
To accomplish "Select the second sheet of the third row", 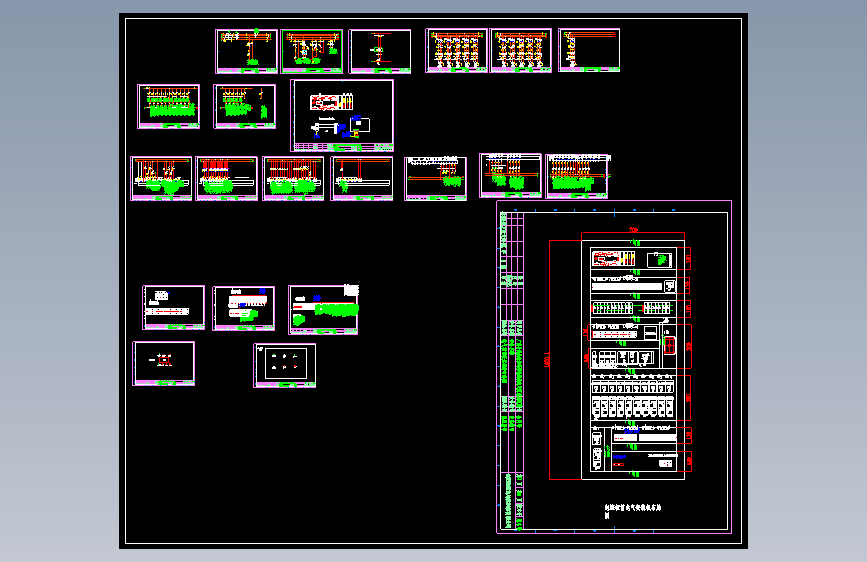I will click(x=227, y=178).
